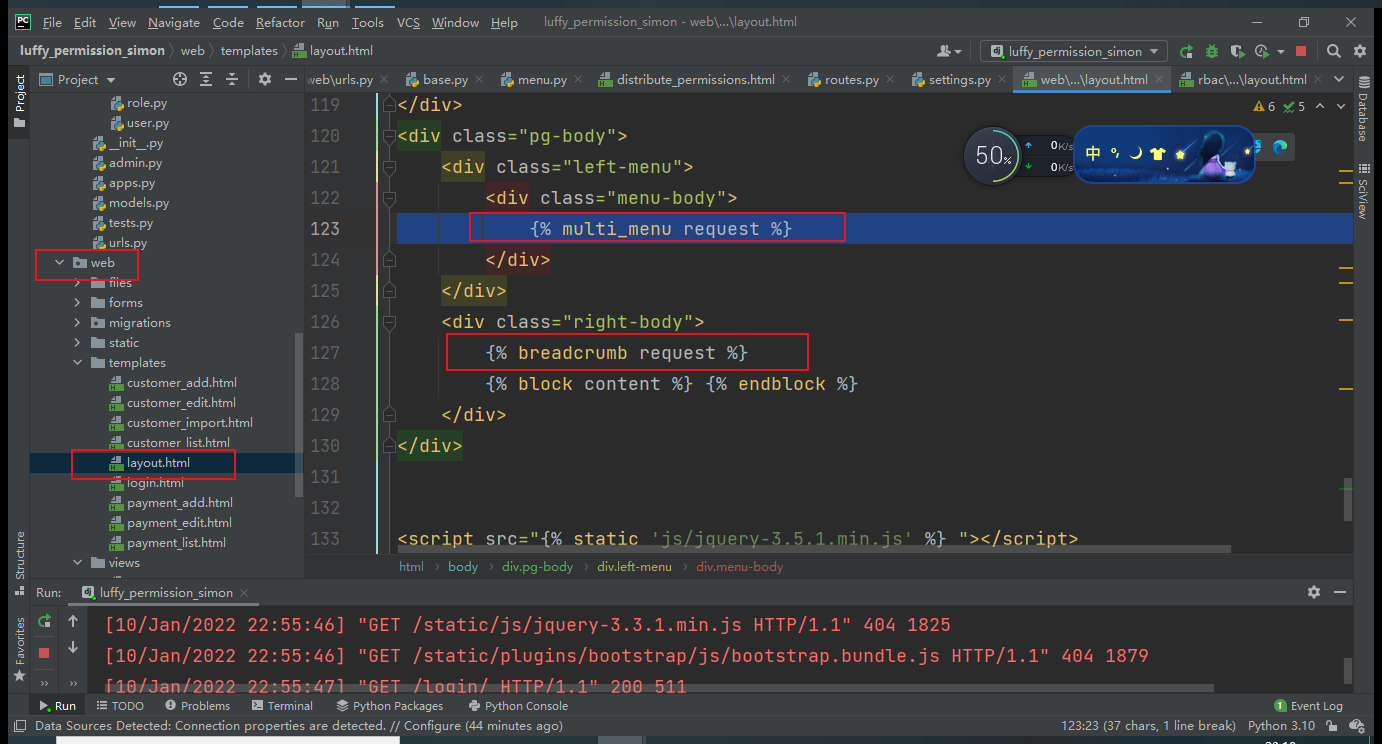
Task: Expand the forms folder
Action: click(x=77, y=303)
